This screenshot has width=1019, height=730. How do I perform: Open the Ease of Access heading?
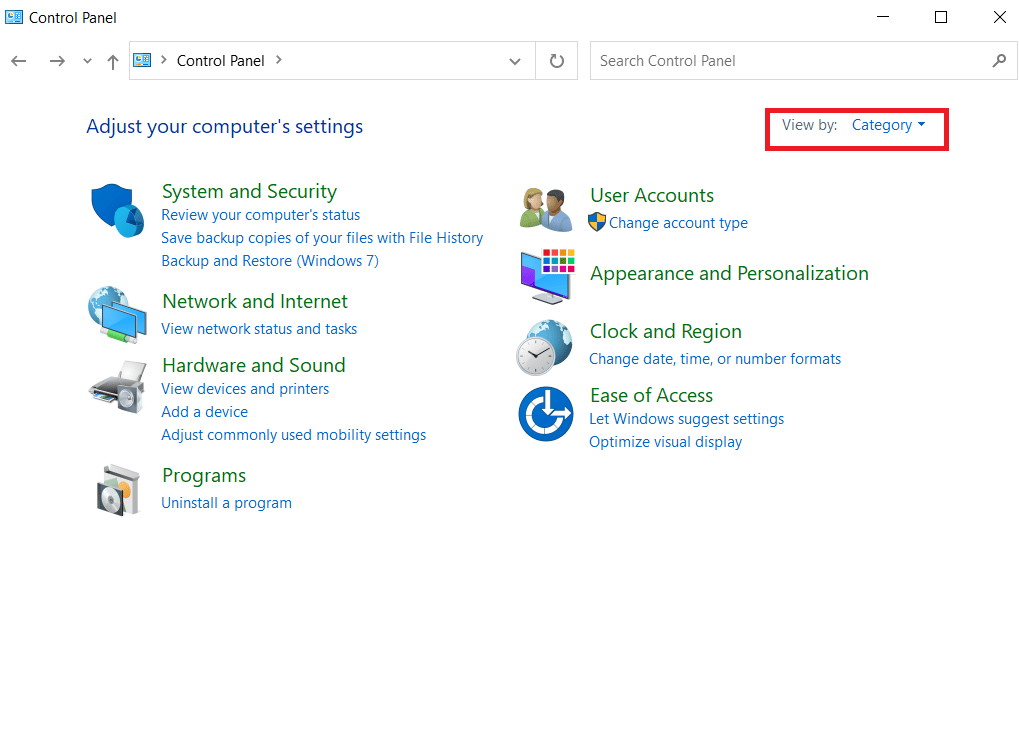click(x=651, y=395)
